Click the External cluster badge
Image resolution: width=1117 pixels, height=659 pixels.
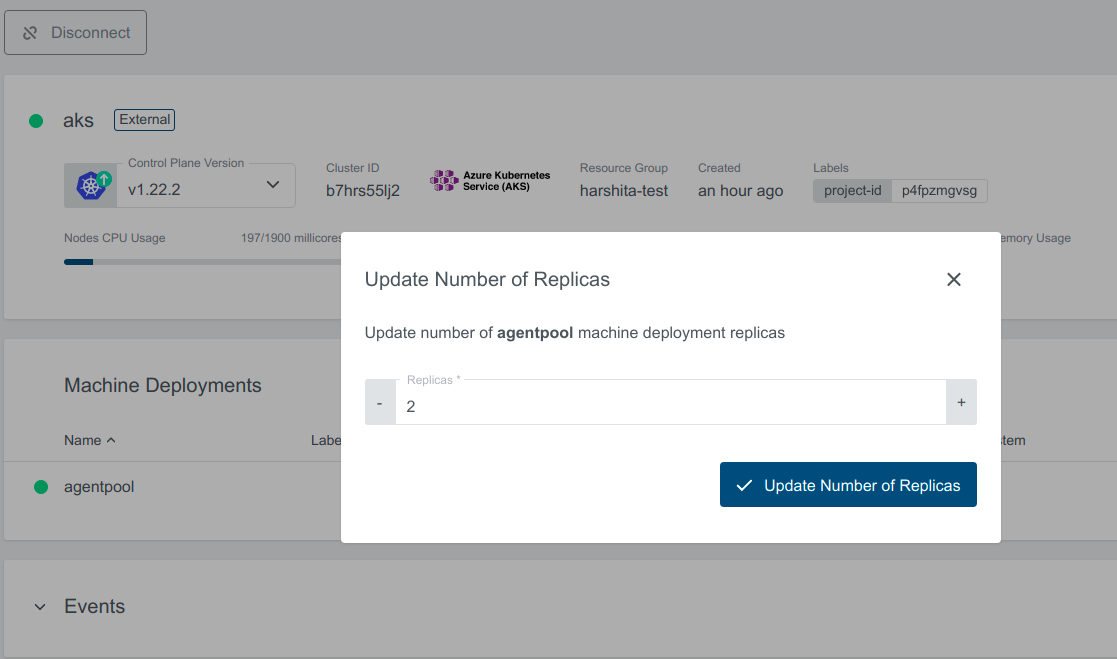(144, 119)
